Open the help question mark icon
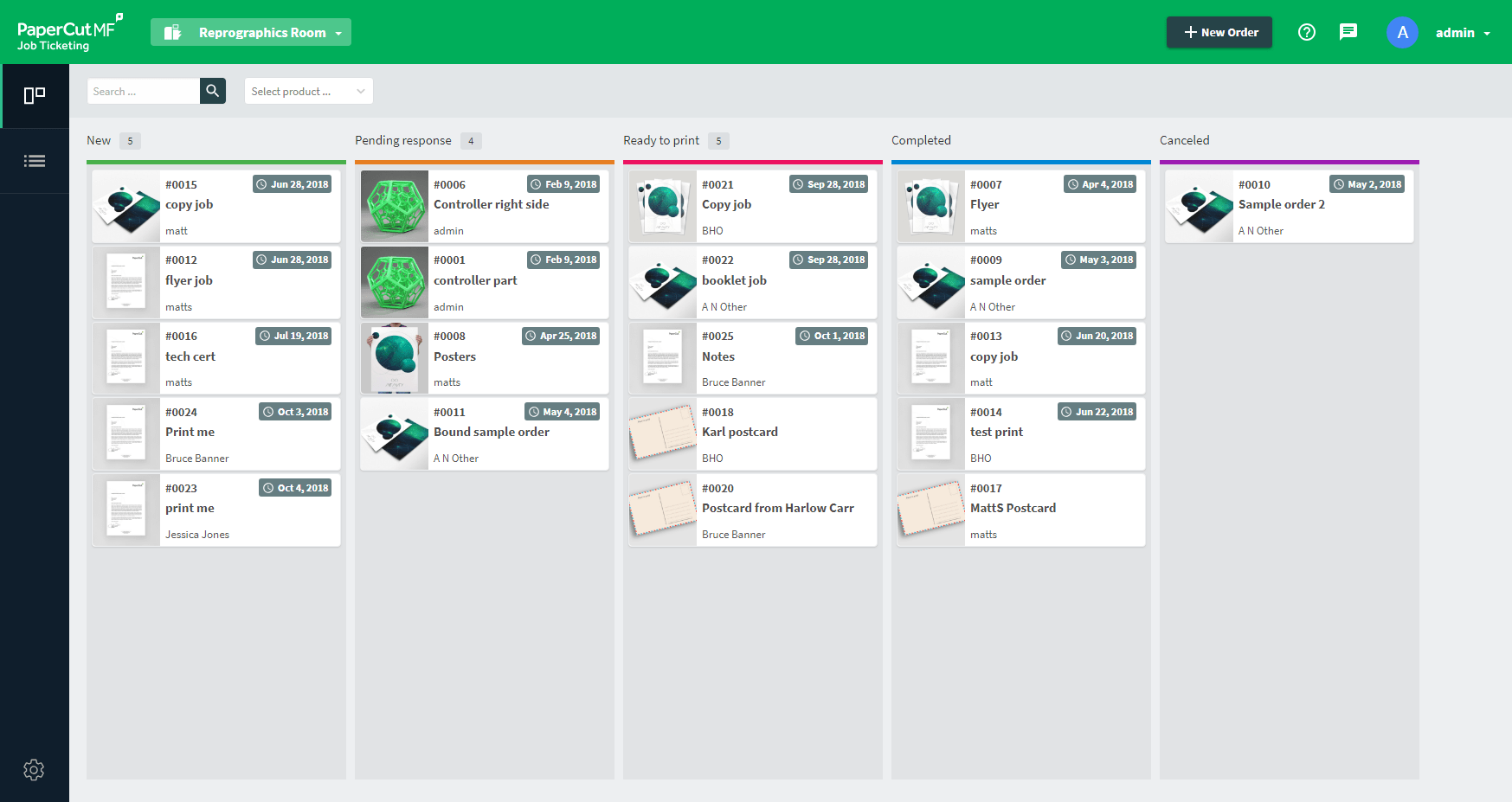The width and height of the screenshot is (1512, 802). coord(1307,32)
